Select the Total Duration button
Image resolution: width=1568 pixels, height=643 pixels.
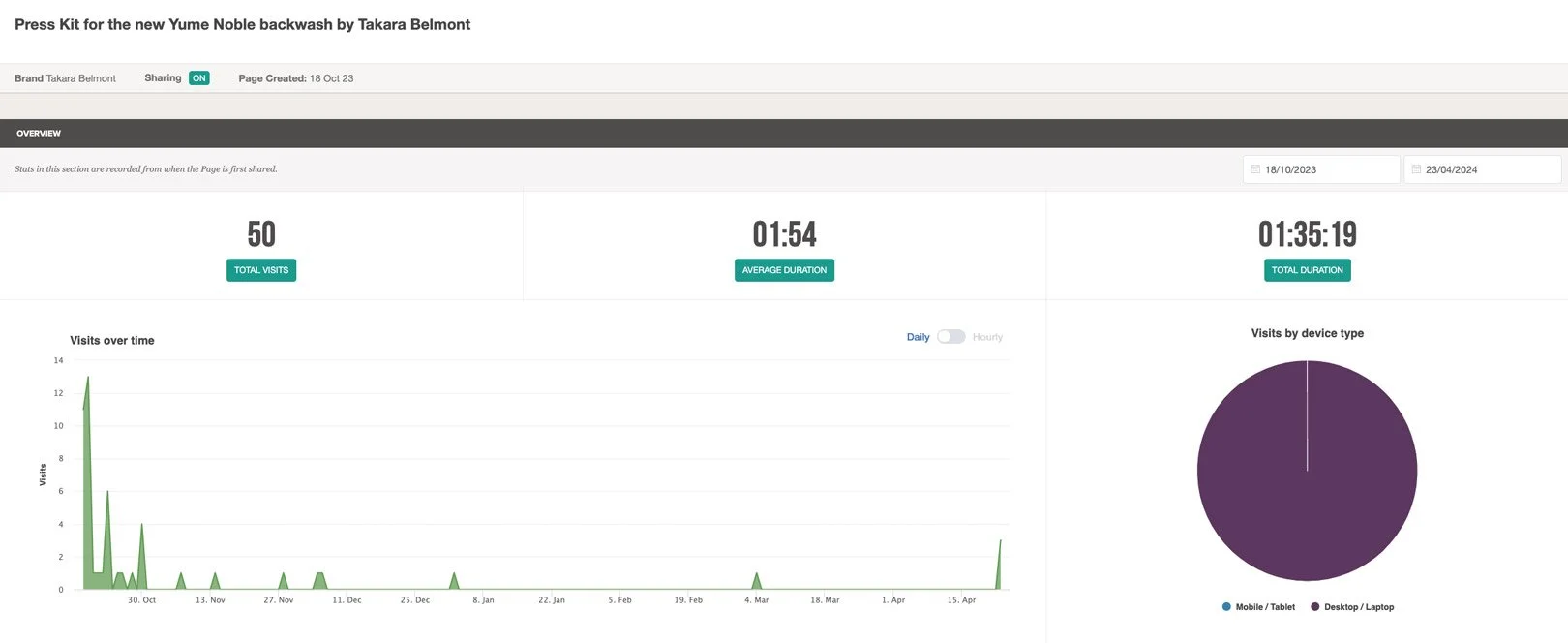point(1307,270)
